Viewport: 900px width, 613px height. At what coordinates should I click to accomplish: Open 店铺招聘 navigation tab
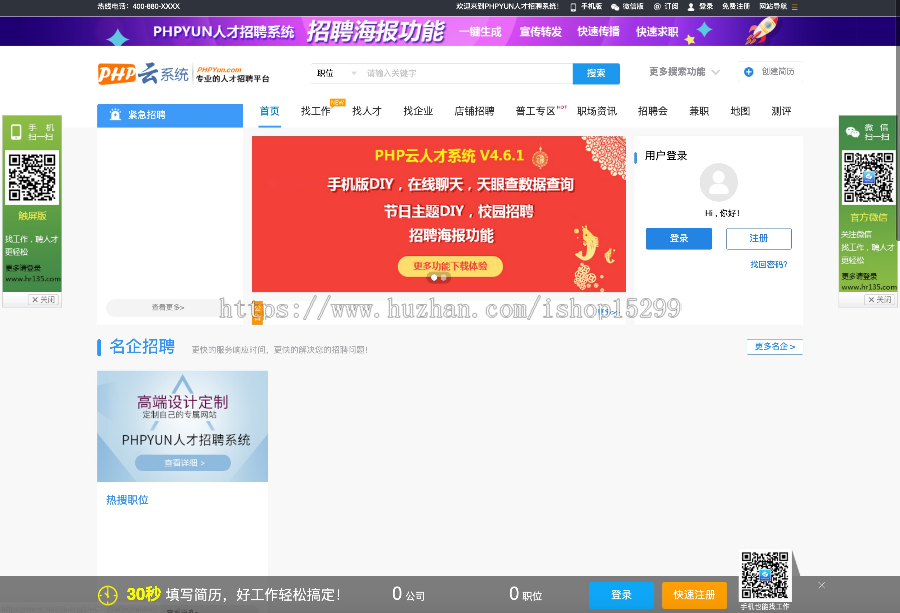(x=474, y=111)
